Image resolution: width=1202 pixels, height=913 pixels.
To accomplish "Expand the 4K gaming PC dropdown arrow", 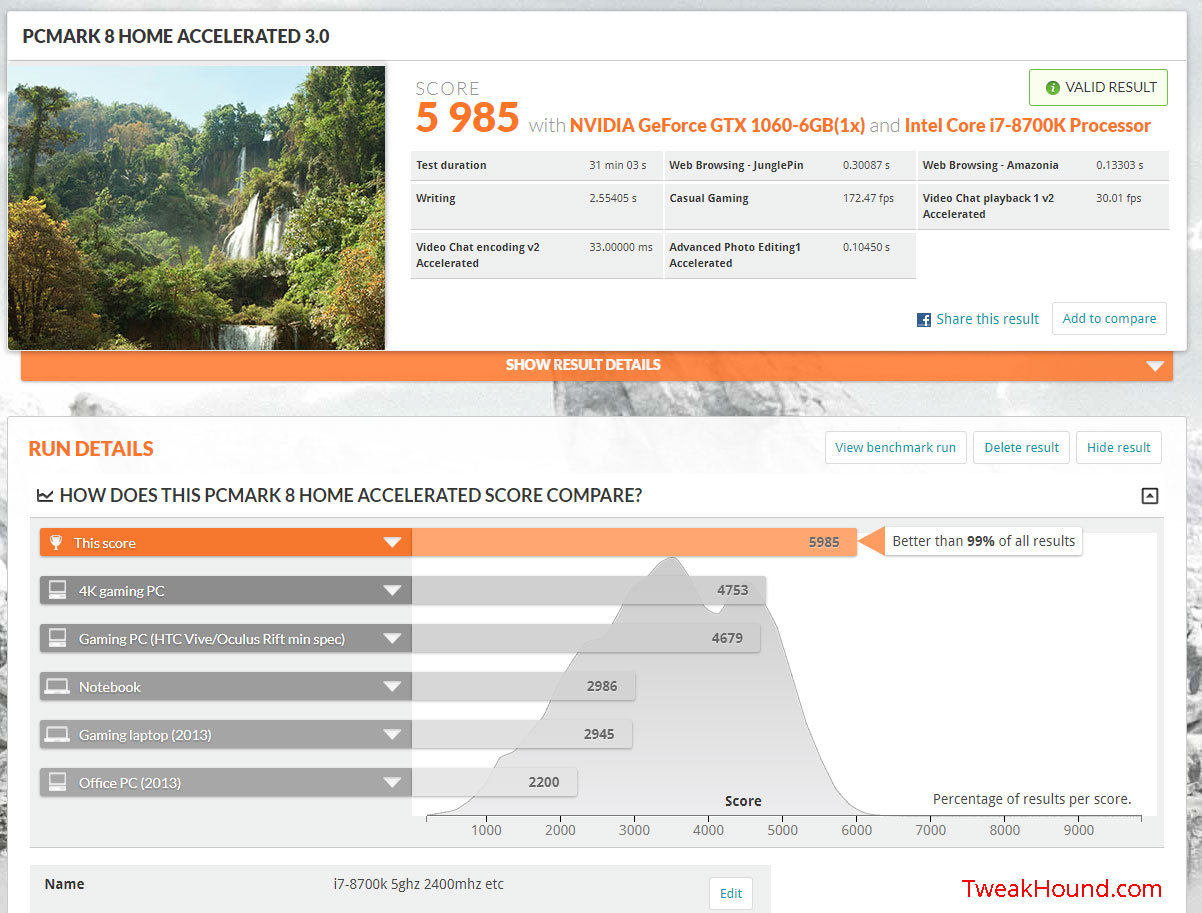I will coord(392,591).
